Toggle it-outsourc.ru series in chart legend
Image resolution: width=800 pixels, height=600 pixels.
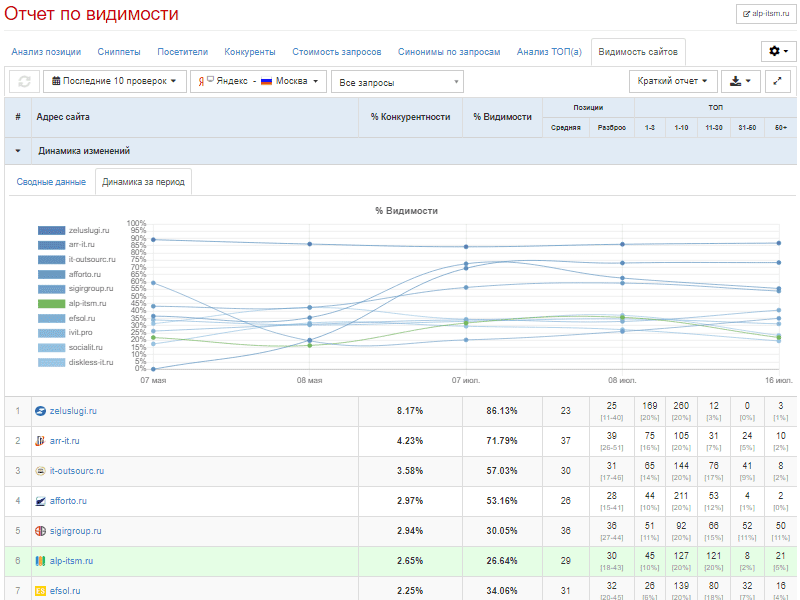[77, 260]
